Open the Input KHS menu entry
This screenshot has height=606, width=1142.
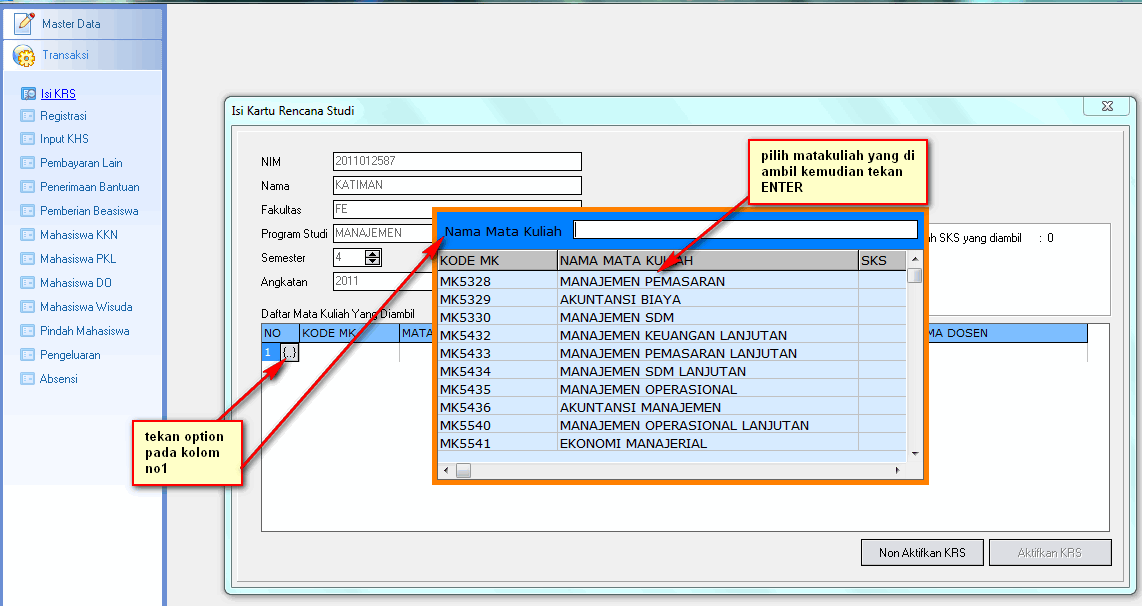coord(64,138)
